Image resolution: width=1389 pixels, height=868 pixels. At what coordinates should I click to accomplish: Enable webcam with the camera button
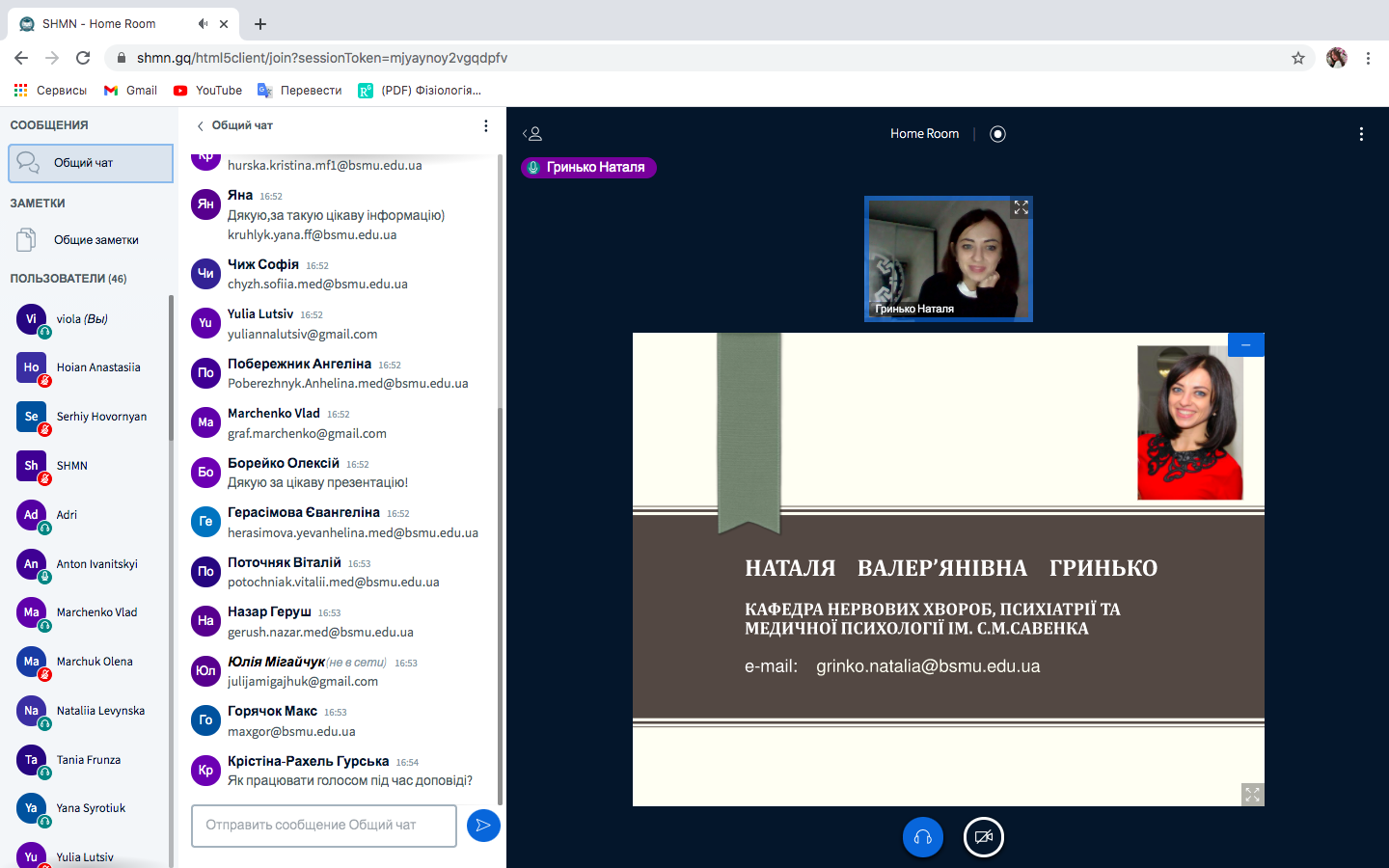tap(983, 837)
